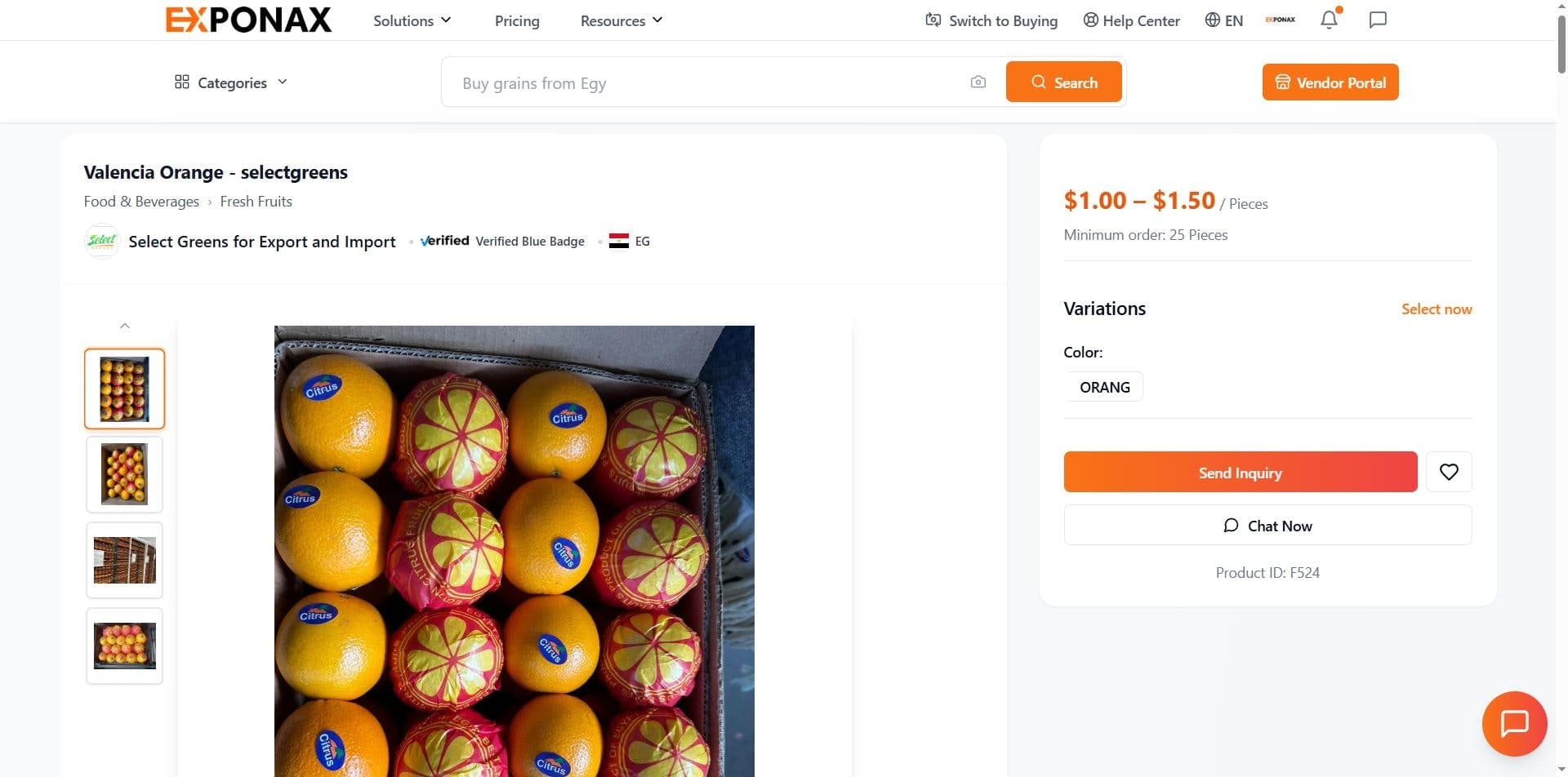Screen dimensions: 1568x777
Task: Open the Pricing menu item
Action: point(517,20)
